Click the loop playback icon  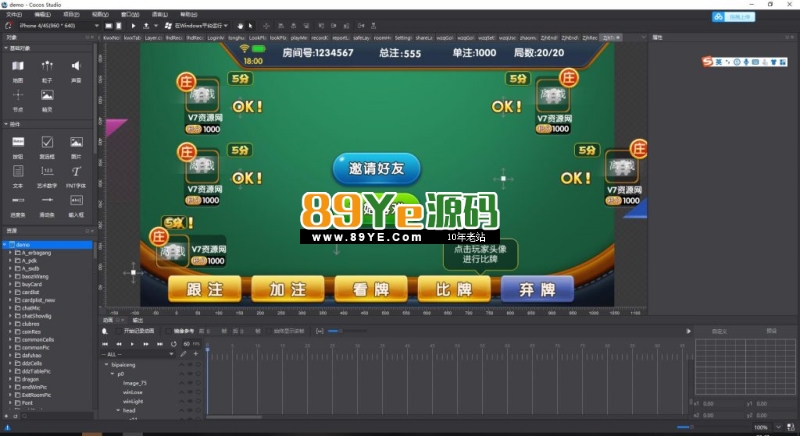(x=173, y=344)
